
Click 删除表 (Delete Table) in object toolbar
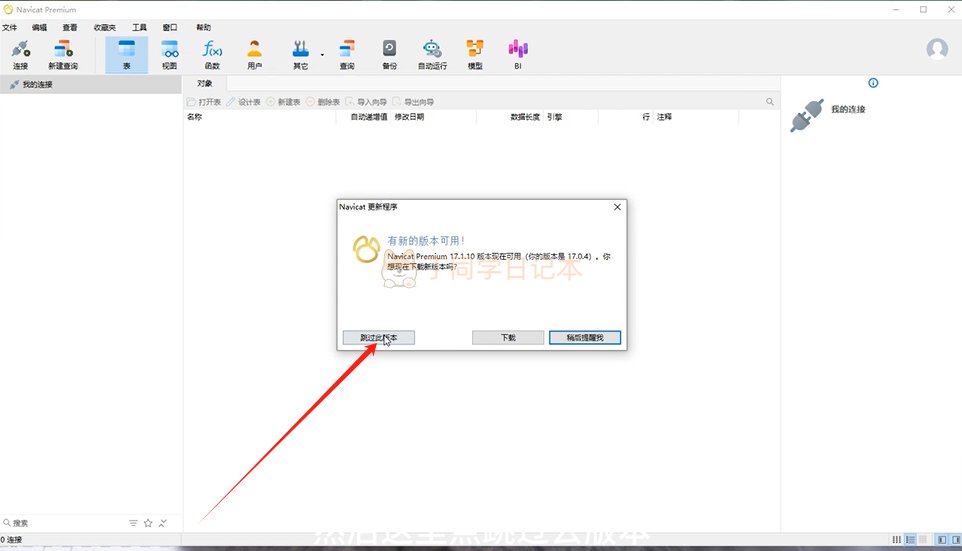pyautogui.click(x=323, y=102)
